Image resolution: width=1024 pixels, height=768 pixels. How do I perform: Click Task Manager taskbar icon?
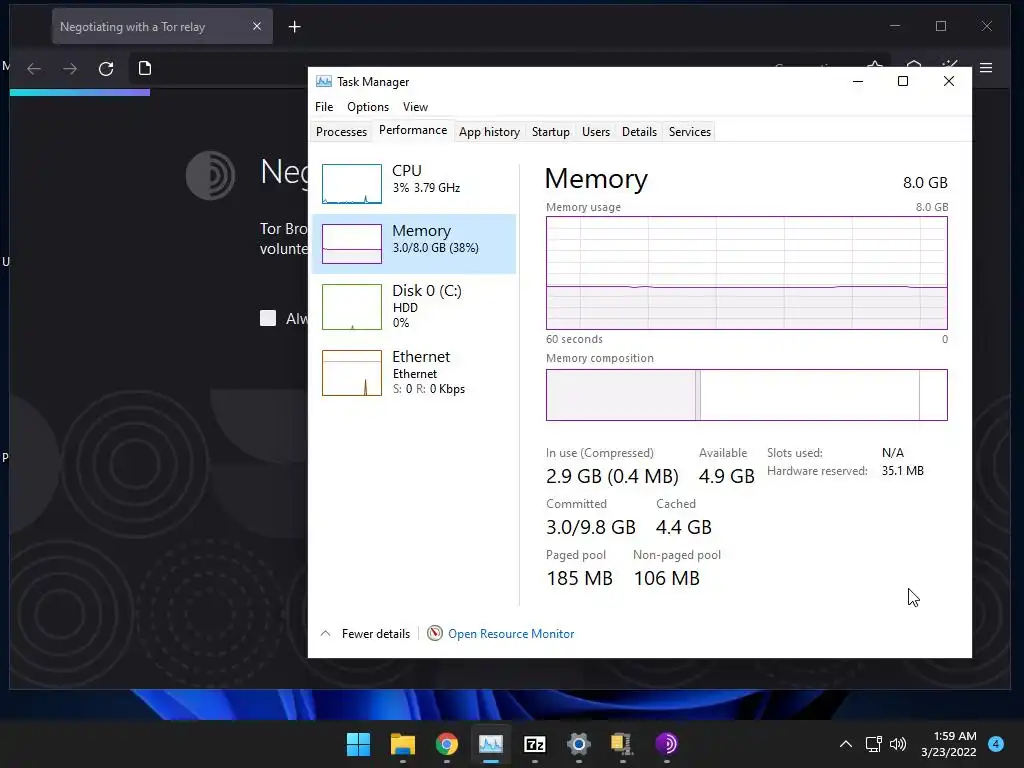(x=490, y=744)
